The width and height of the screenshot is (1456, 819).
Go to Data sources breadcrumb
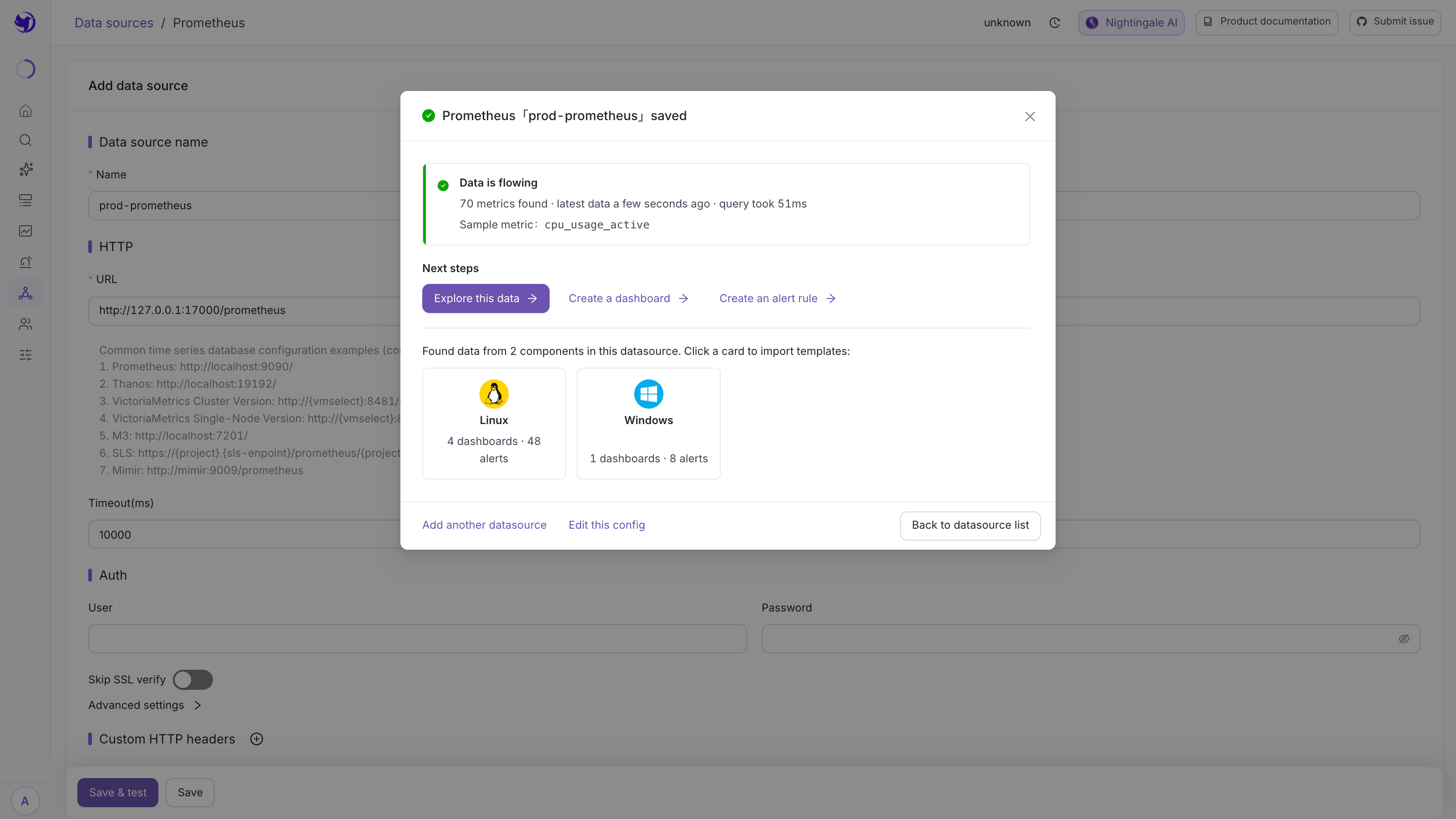click(114, 23)
